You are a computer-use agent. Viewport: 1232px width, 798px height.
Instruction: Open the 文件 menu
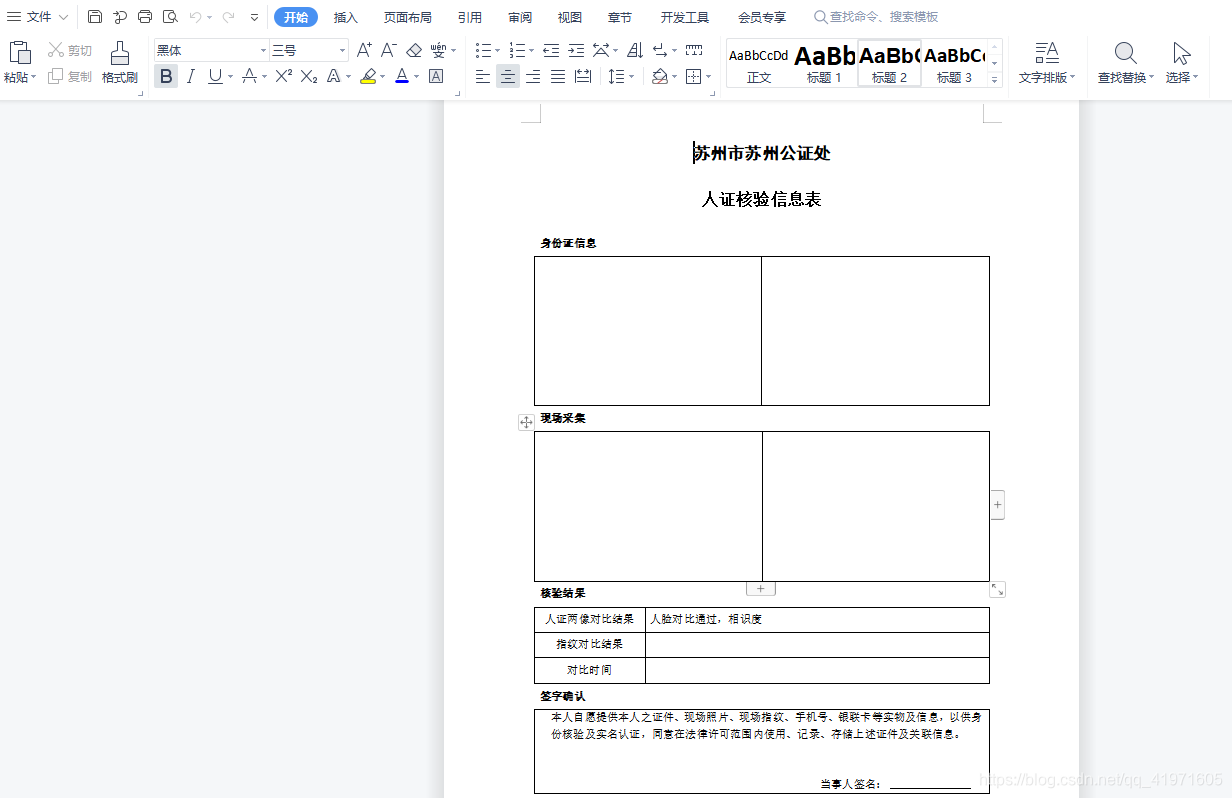click(36, 16)
